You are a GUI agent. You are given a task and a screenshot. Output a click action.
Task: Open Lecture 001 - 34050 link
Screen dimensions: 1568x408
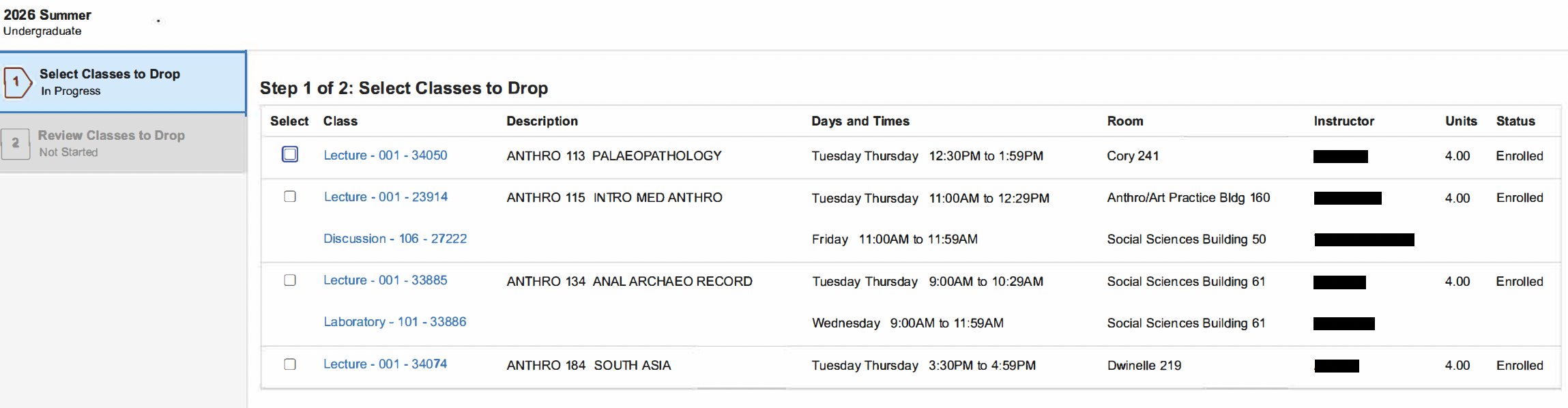(385, 156)
